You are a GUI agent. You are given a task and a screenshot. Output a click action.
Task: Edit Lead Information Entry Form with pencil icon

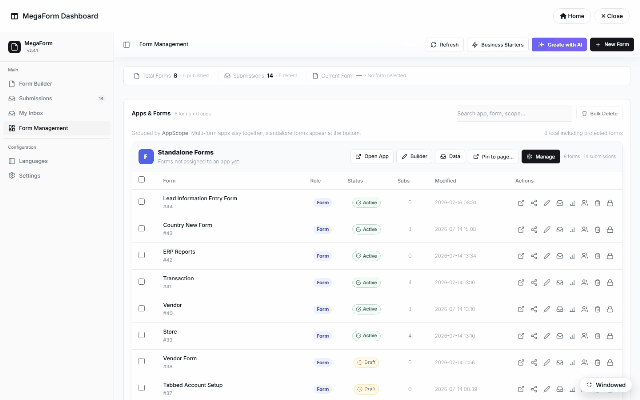547,203
